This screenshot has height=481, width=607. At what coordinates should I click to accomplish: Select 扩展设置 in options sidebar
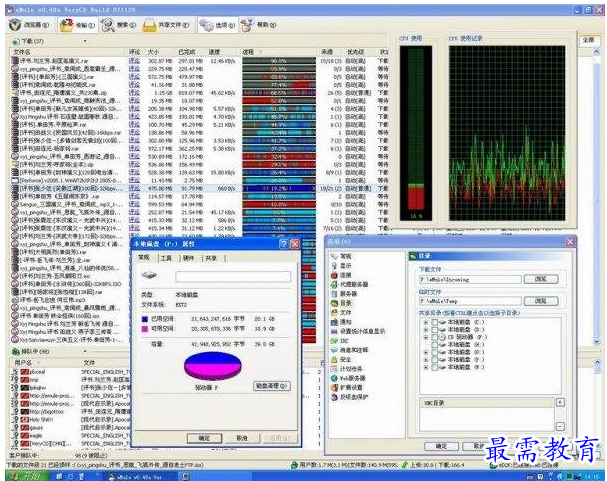347,387
